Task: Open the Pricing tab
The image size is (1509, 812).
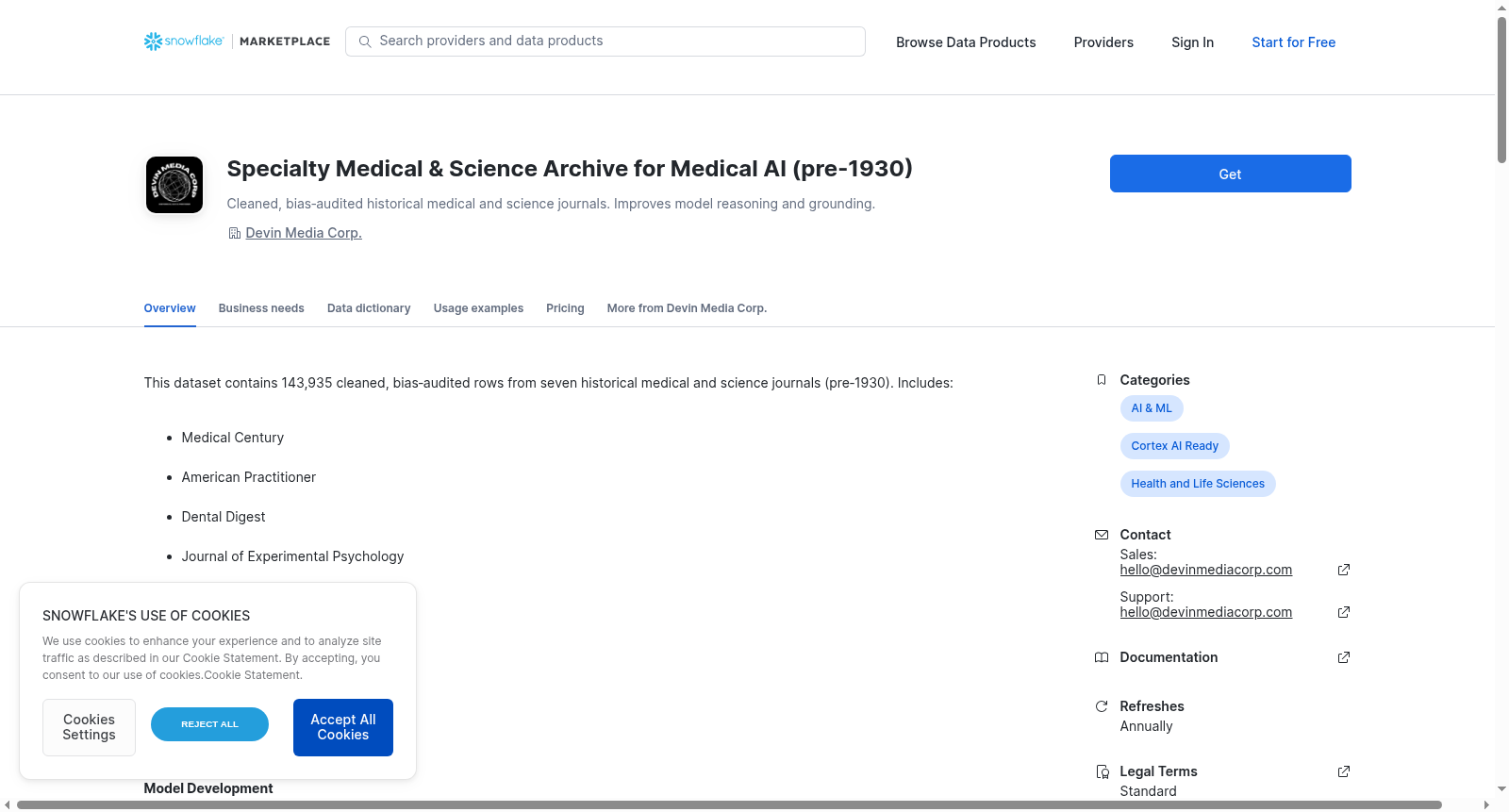Action: pyautogui.click(x=565, y=308)
